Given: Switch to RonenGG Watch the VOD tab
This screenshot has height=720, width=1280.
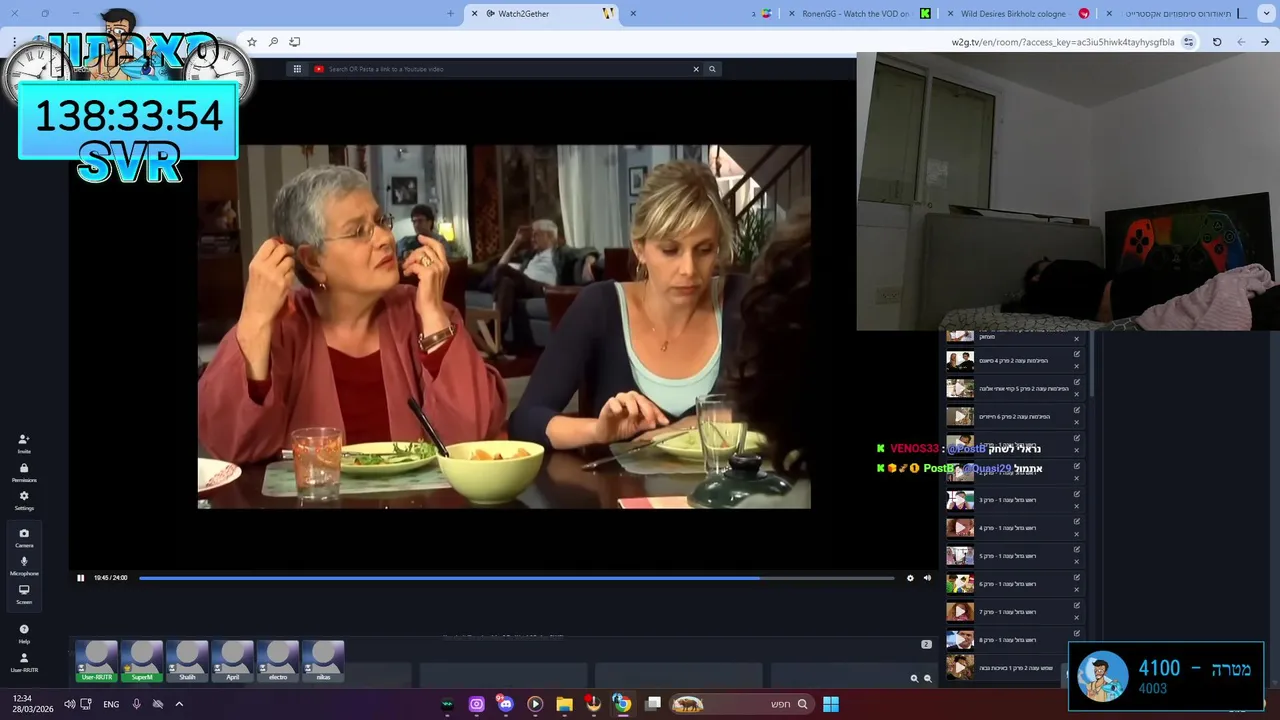Looking at the screenshot, I should point(857,13).
